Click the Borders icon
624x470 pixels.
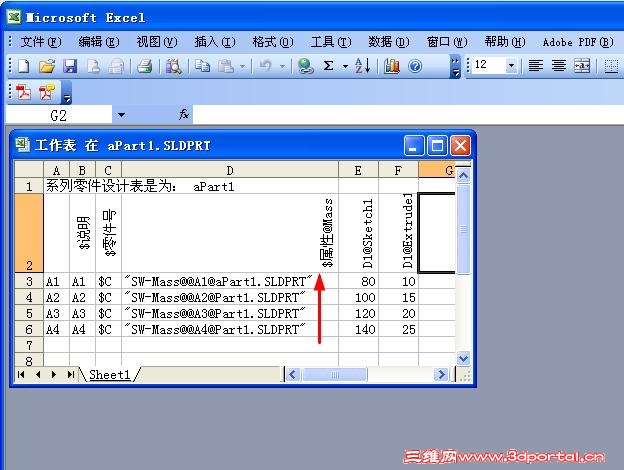pos(611,66)
